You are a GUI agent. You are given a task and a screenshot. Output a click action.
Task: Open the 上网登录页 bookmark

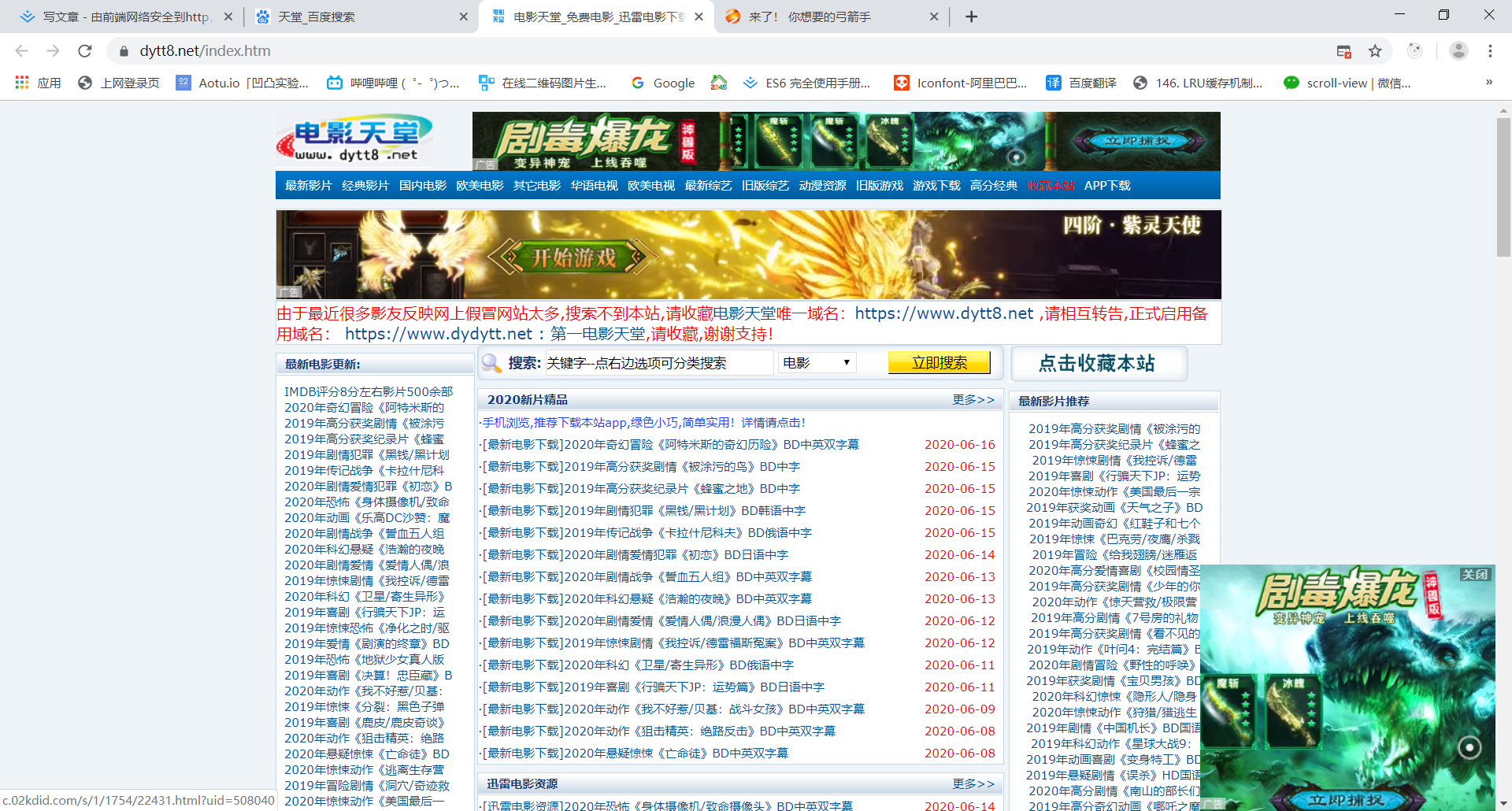118,83
